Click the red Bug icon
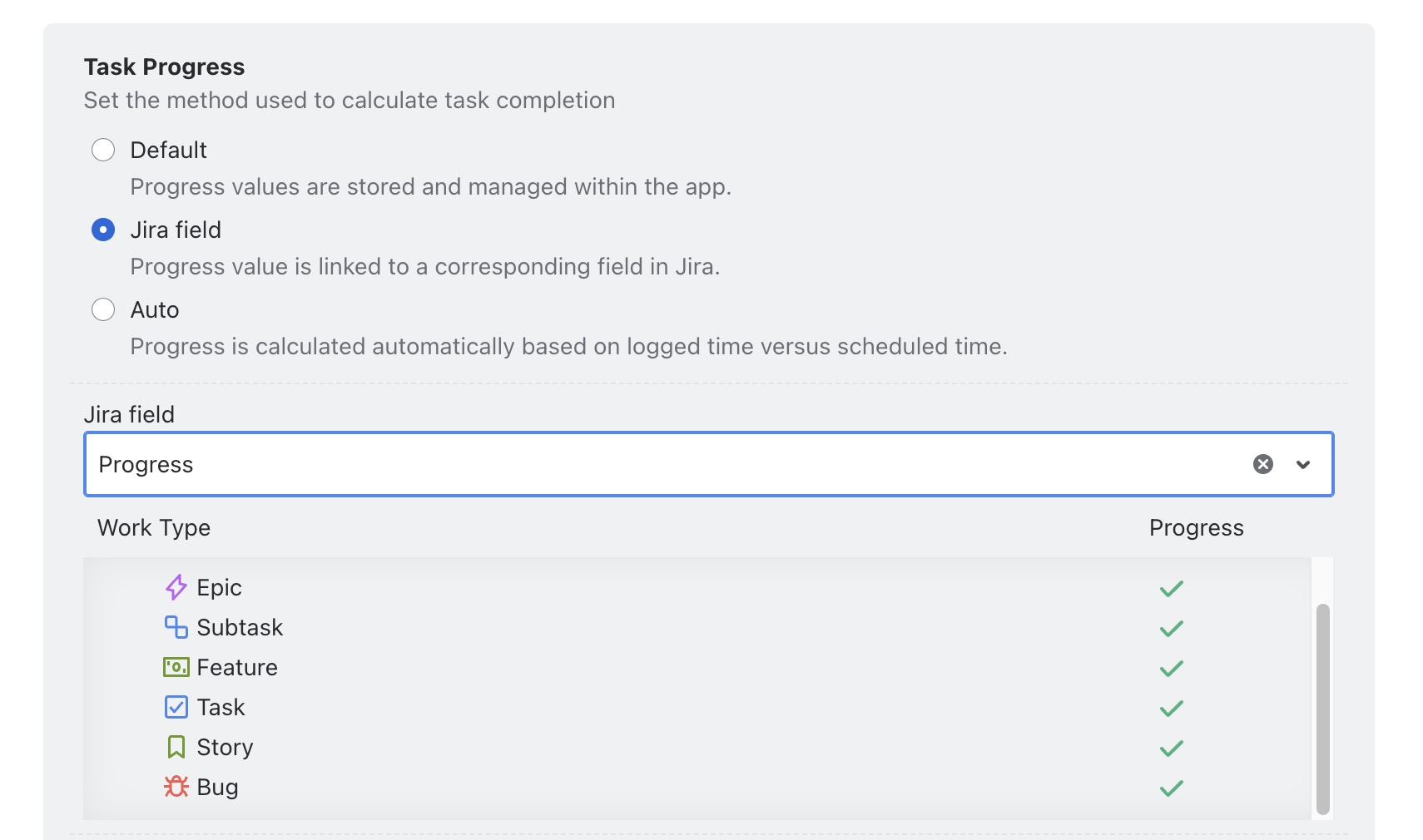1423x840 pixels. (176, 787)
